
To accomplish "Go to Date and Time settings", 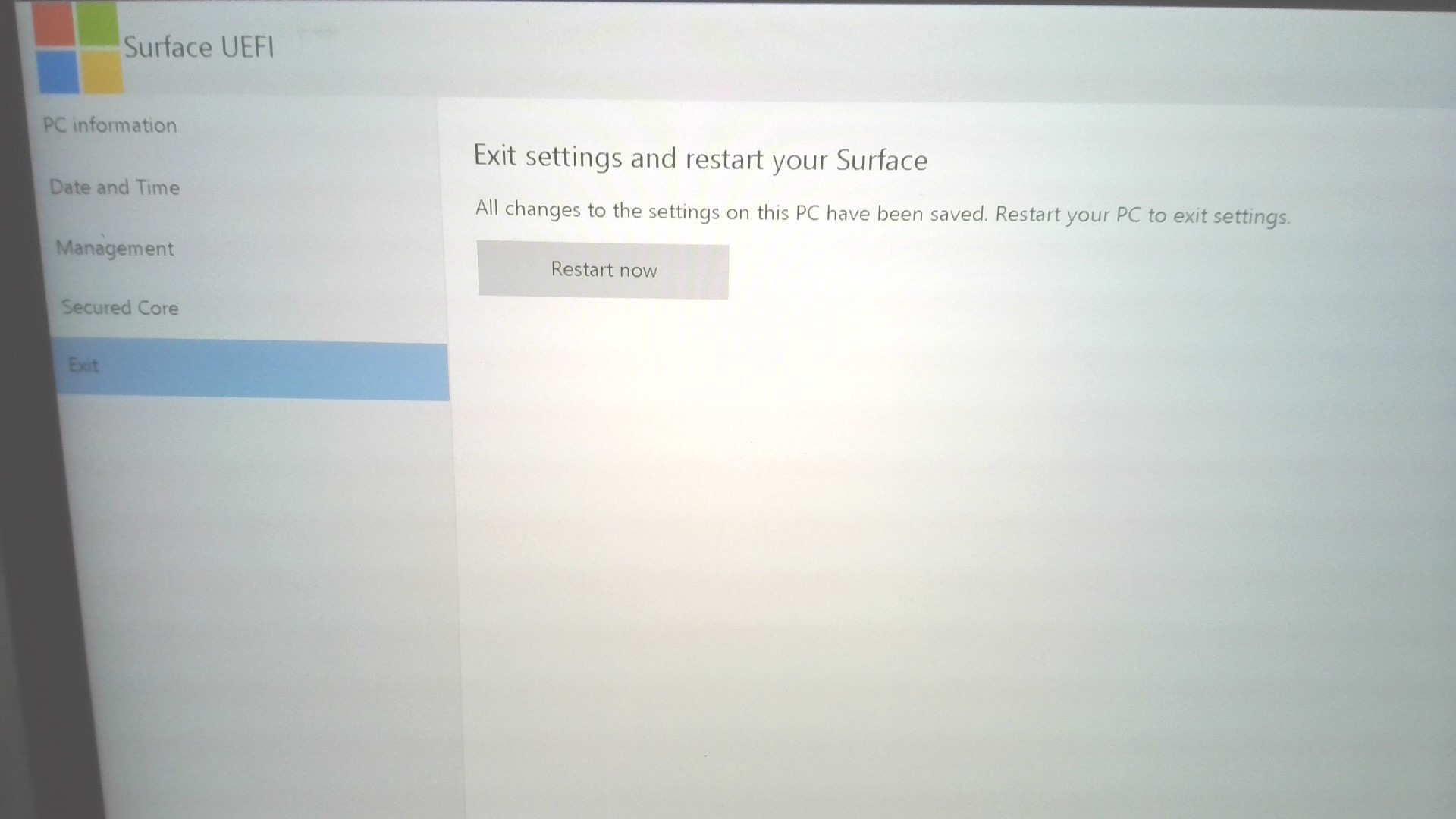I will point(115,187).
